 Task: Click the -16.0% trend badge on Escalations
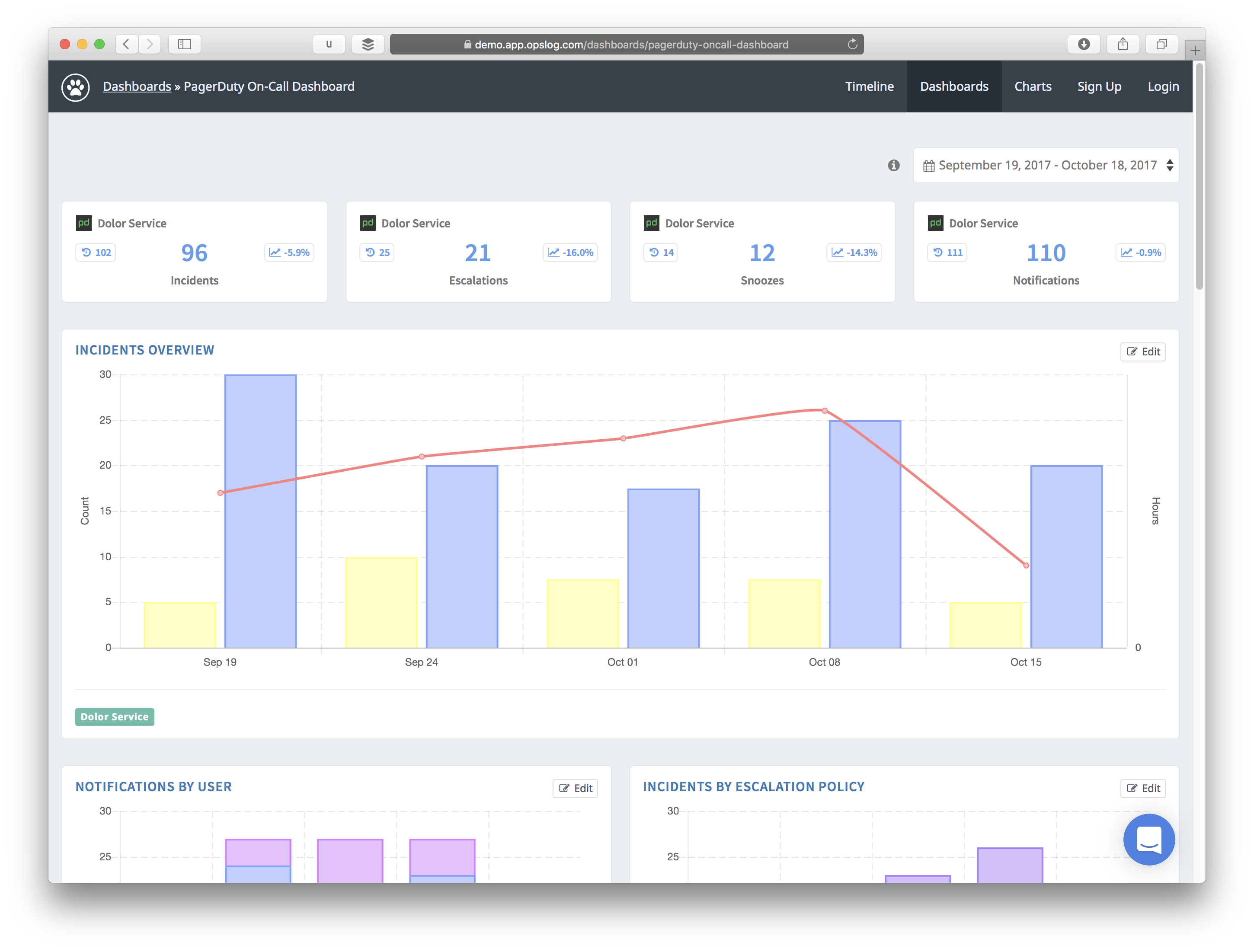coord(570,253)
